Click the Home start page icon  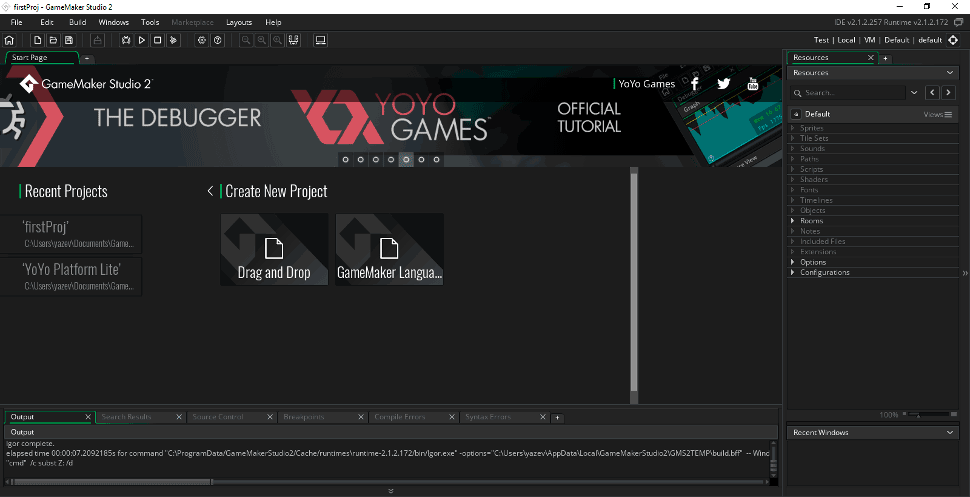coord(9,40)
